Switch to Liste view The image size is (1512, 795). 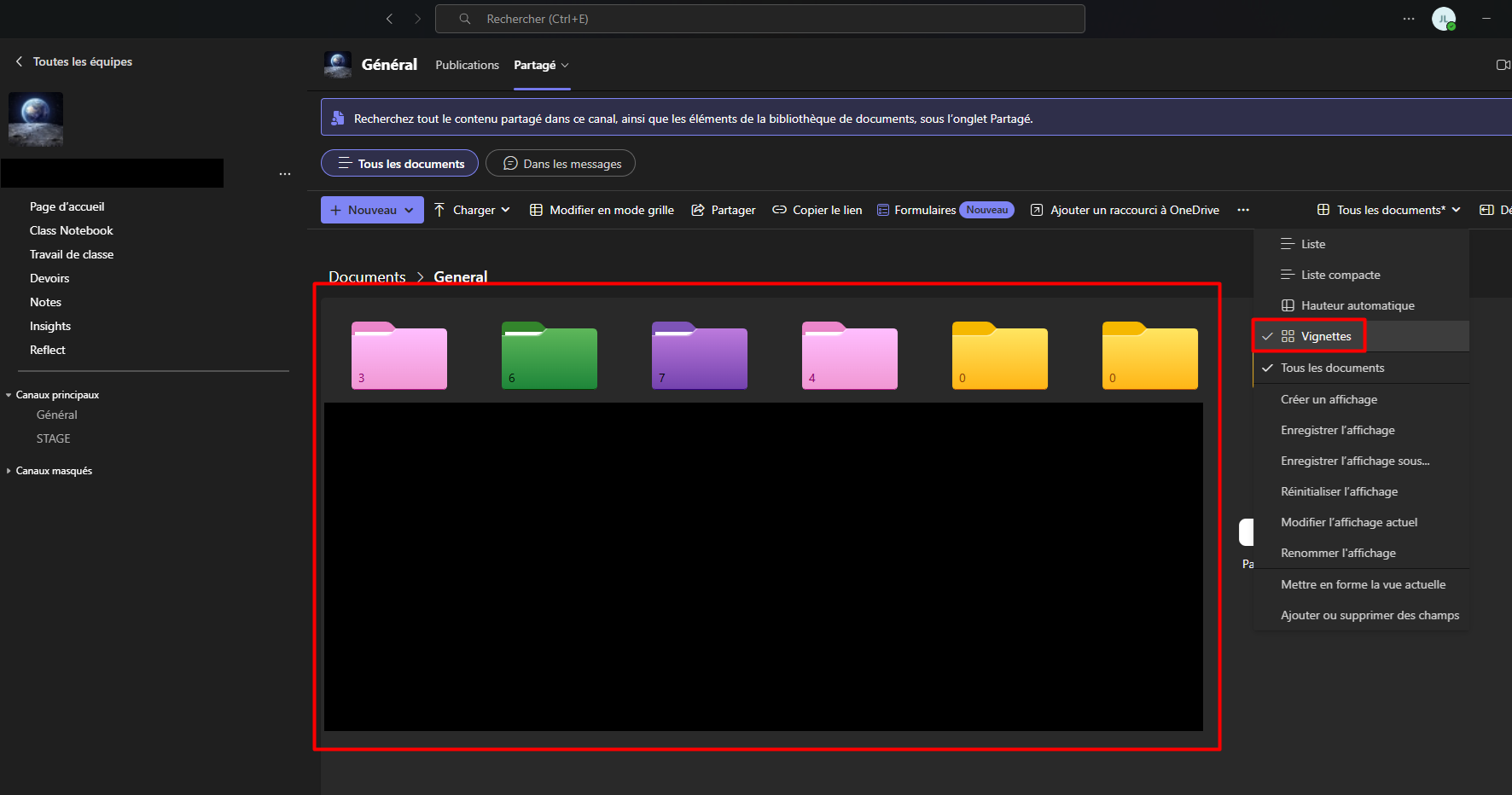point(1361,244)
